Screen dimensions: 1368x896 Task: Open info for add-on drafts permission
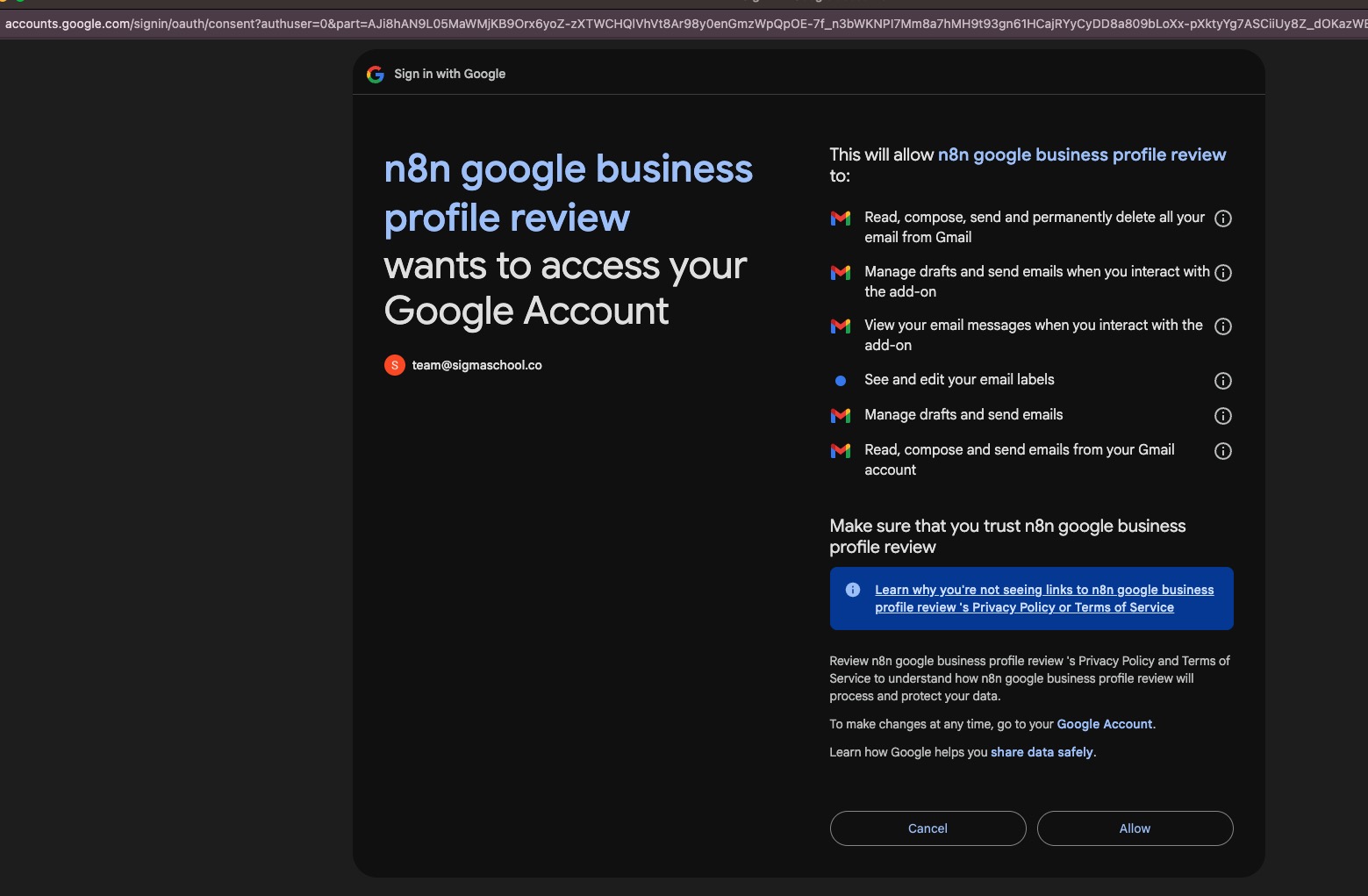click(x=1222, y=273)
